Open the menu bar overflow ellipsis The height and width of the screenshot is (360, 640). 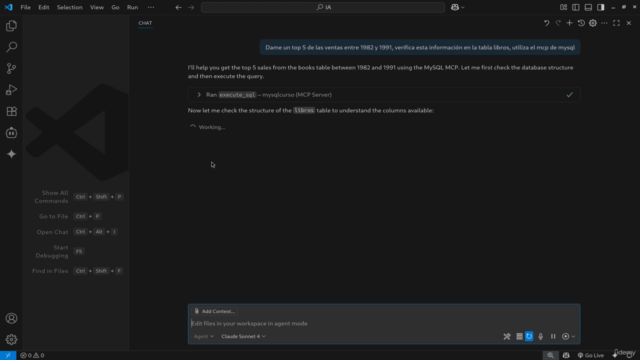[151, 7]
